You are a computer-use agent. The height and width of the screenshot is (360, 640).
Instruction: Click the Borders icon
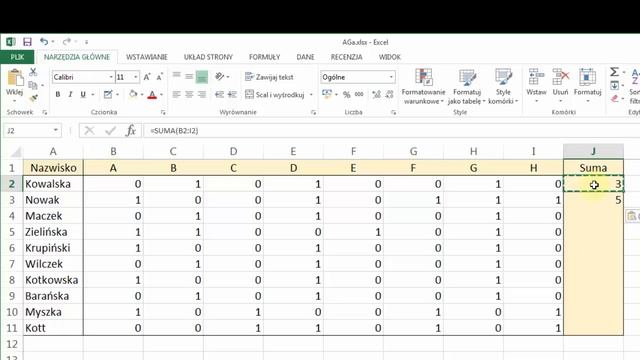point(108,95)
